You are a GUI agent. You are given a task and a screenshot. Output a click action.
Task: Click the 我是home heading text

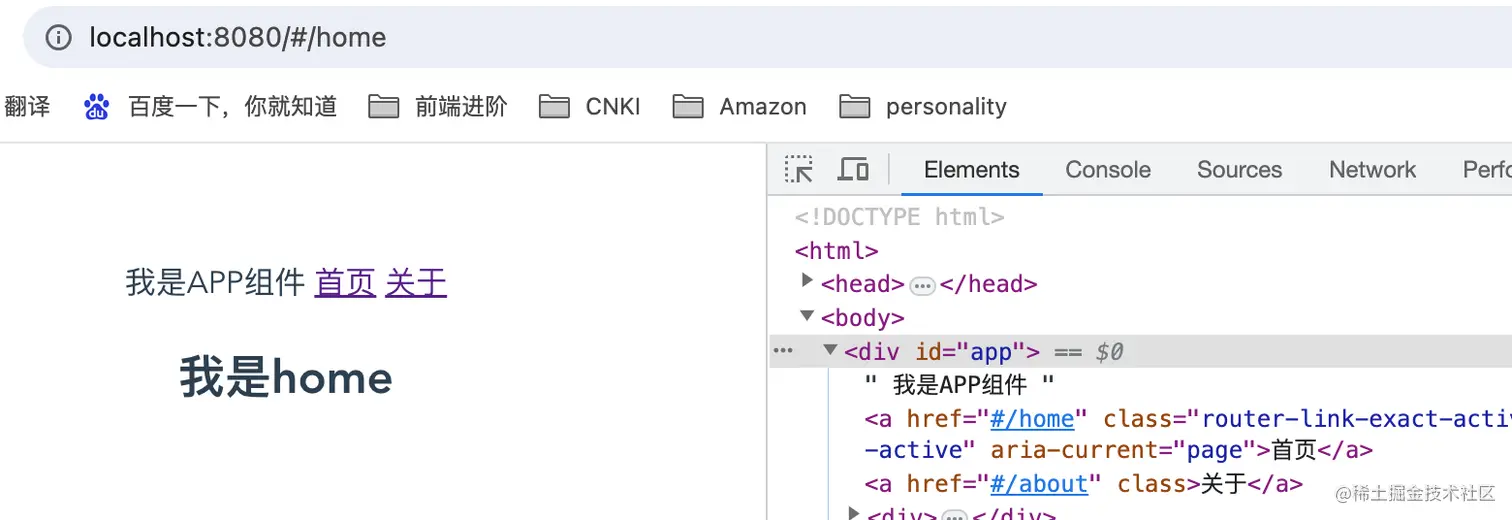286,378
